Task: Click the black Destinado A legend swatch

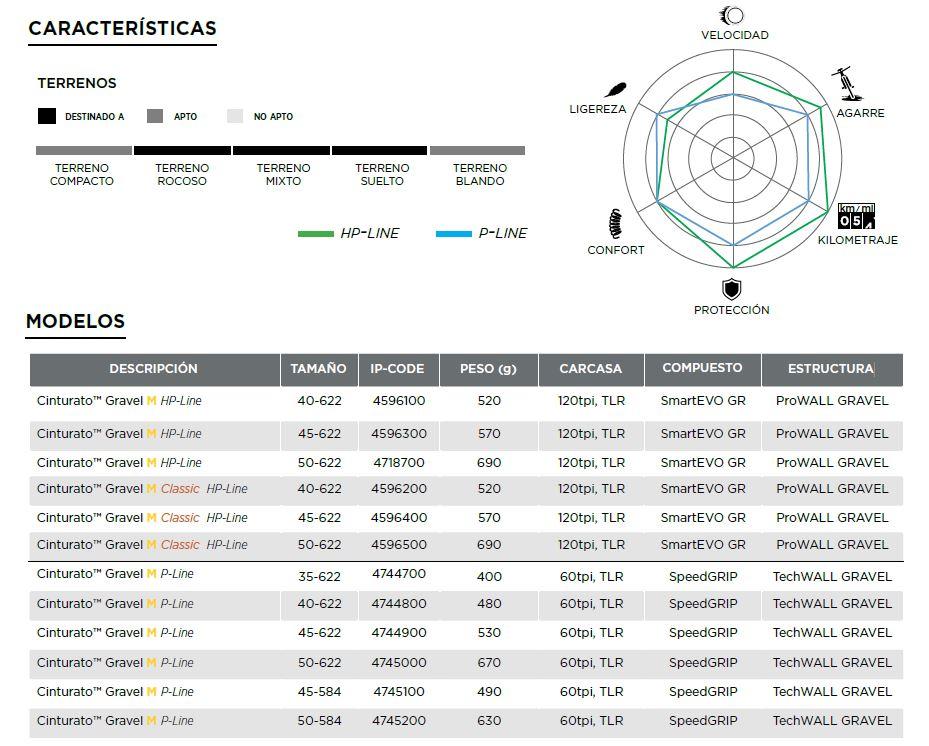Action: (47, 116)
